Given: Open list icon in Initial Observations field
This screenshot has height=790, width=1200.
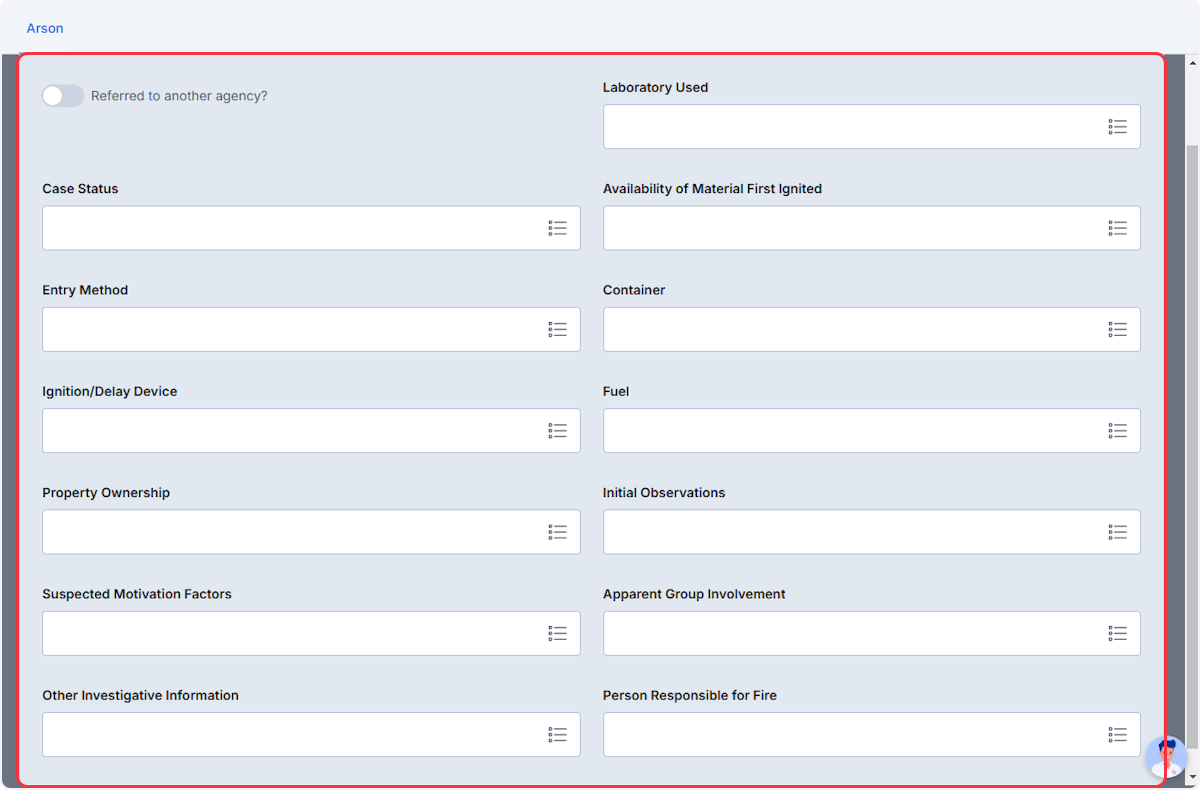Looking at the screenshot, I should [1117, 532].
